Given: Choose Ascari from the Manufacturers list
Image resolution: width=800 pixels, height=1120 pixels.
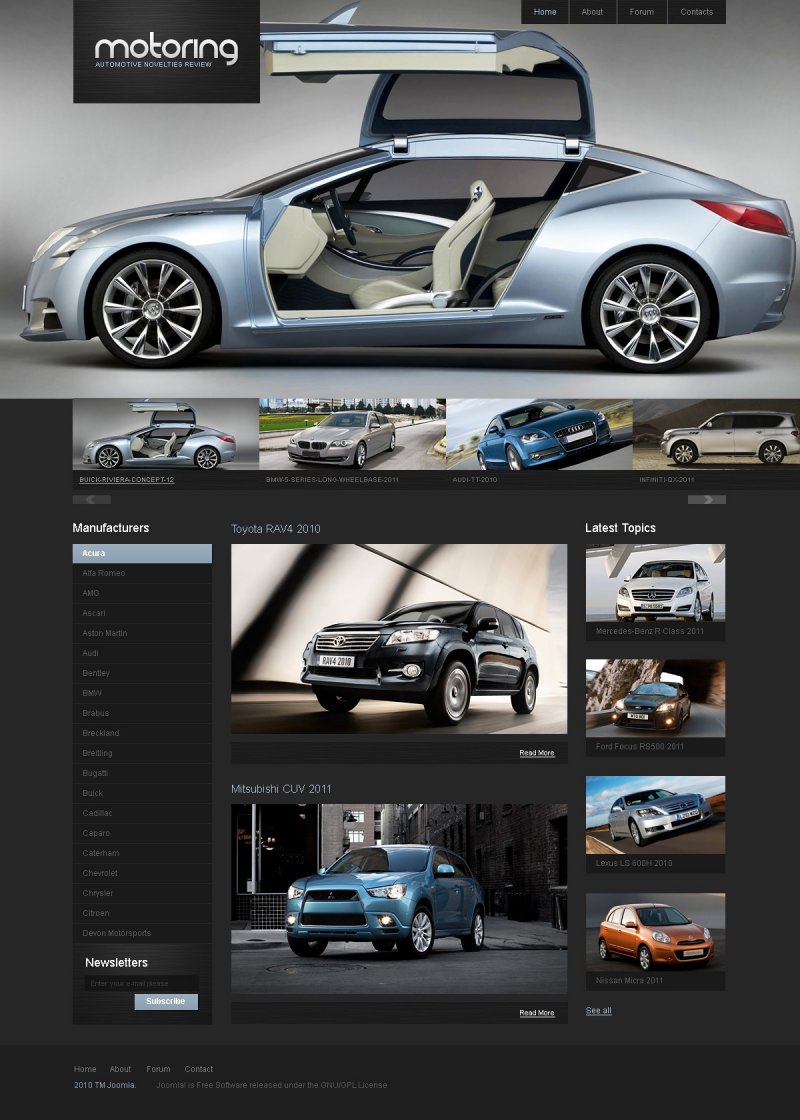Looking at the screenshot, I should coord(142,614).
